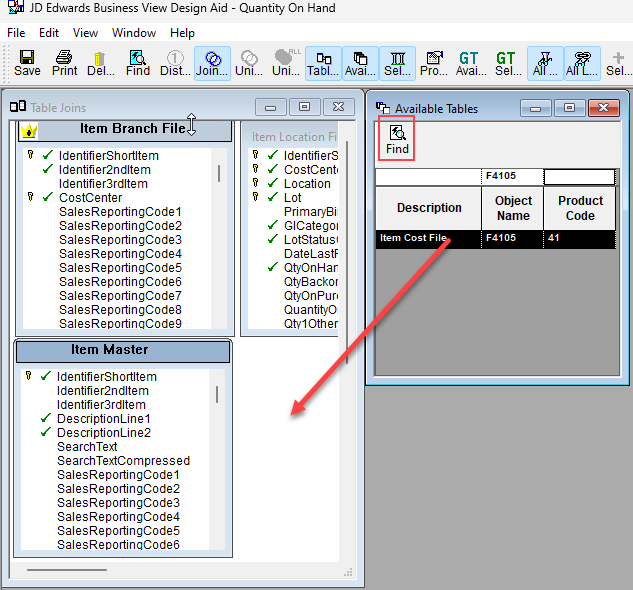
Task: Uncheck DescriptionLine2 in Item Master
Action: coord(46,432)
